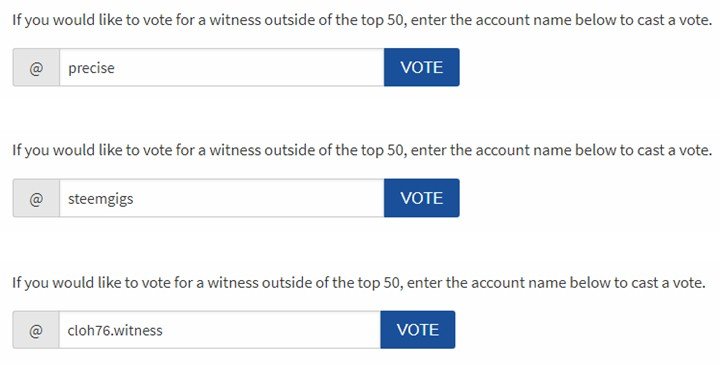
Task: Vote for the precise witness
Action: (x=422, y=67)
